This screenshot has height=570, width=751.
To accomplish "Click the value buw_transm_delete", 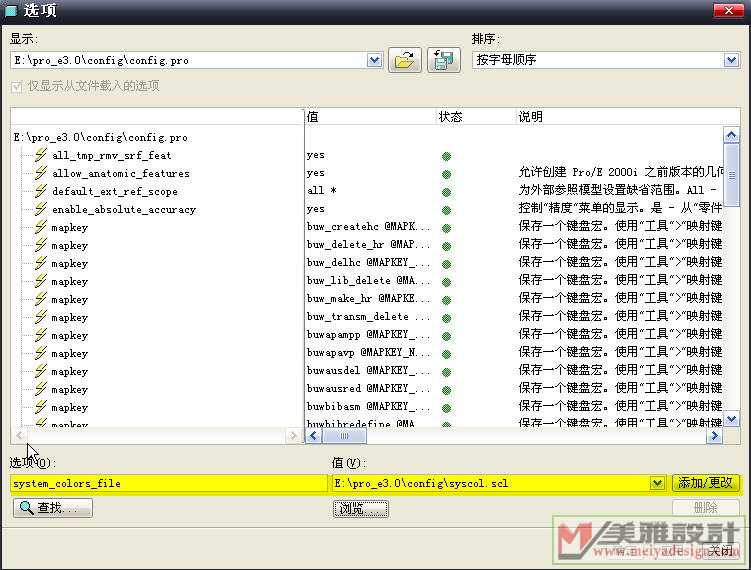I will click(x=368, y=317).
